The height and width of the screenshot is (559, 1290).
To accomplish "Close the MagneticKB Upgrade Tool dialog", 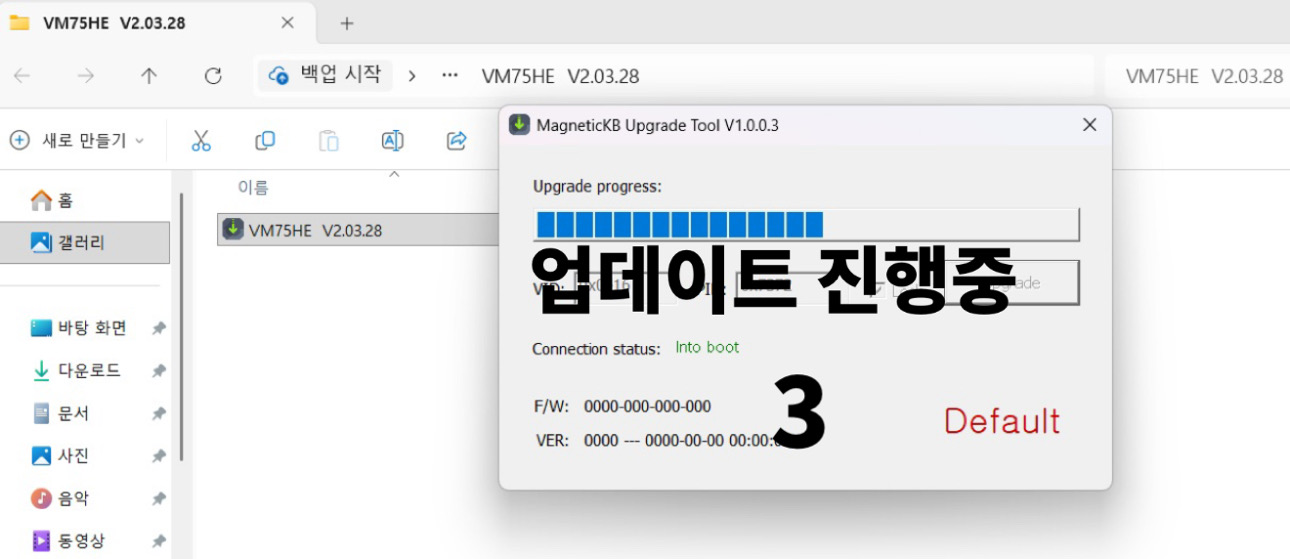I will coord(1090,125).
